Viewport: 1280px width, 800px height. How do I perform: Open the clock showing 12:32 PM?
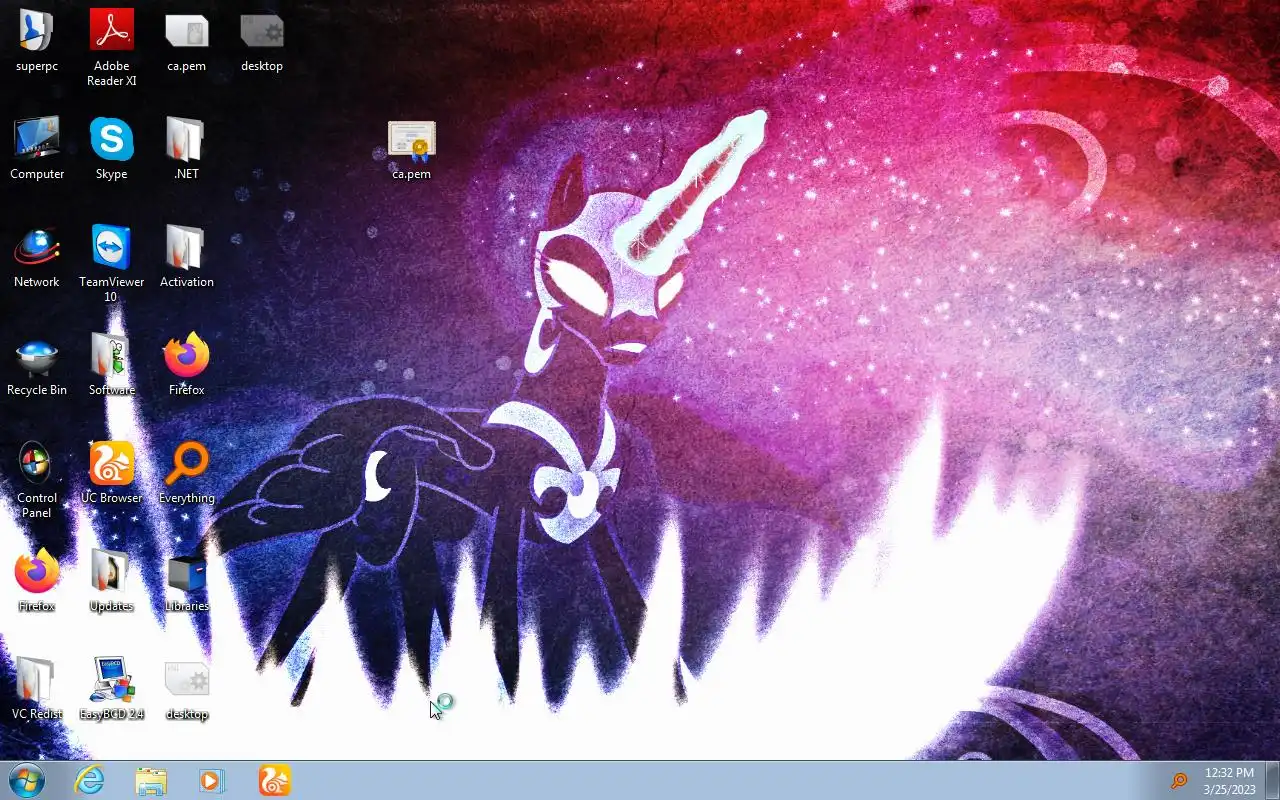pyautogui.click(x=1229, y=781)
